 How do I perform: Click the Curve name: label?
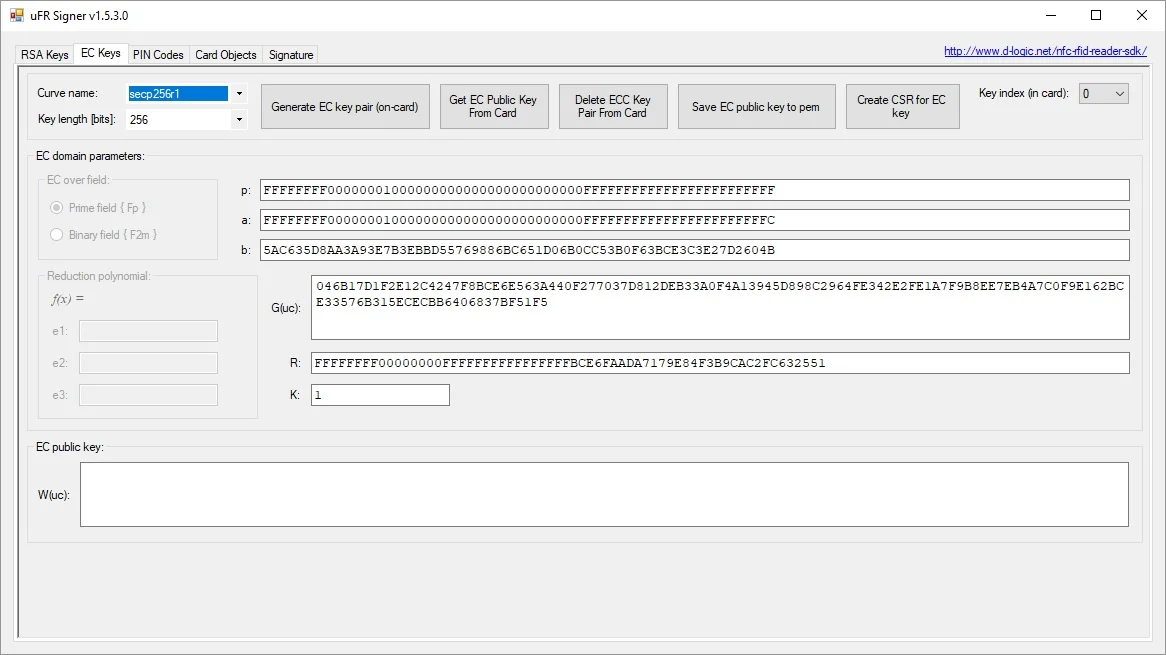67,93
